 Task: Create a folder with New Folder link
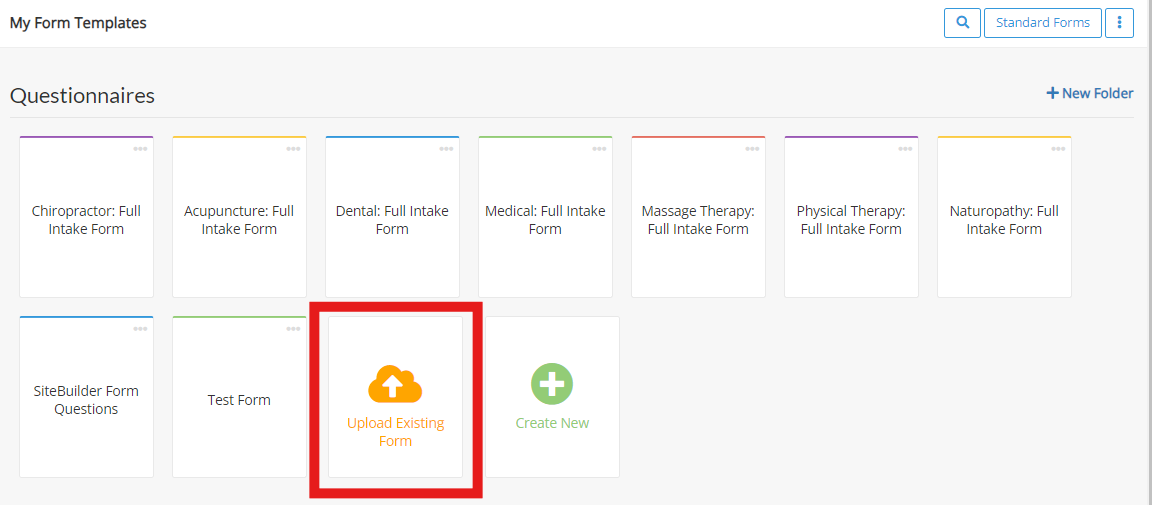[1089, 93]
